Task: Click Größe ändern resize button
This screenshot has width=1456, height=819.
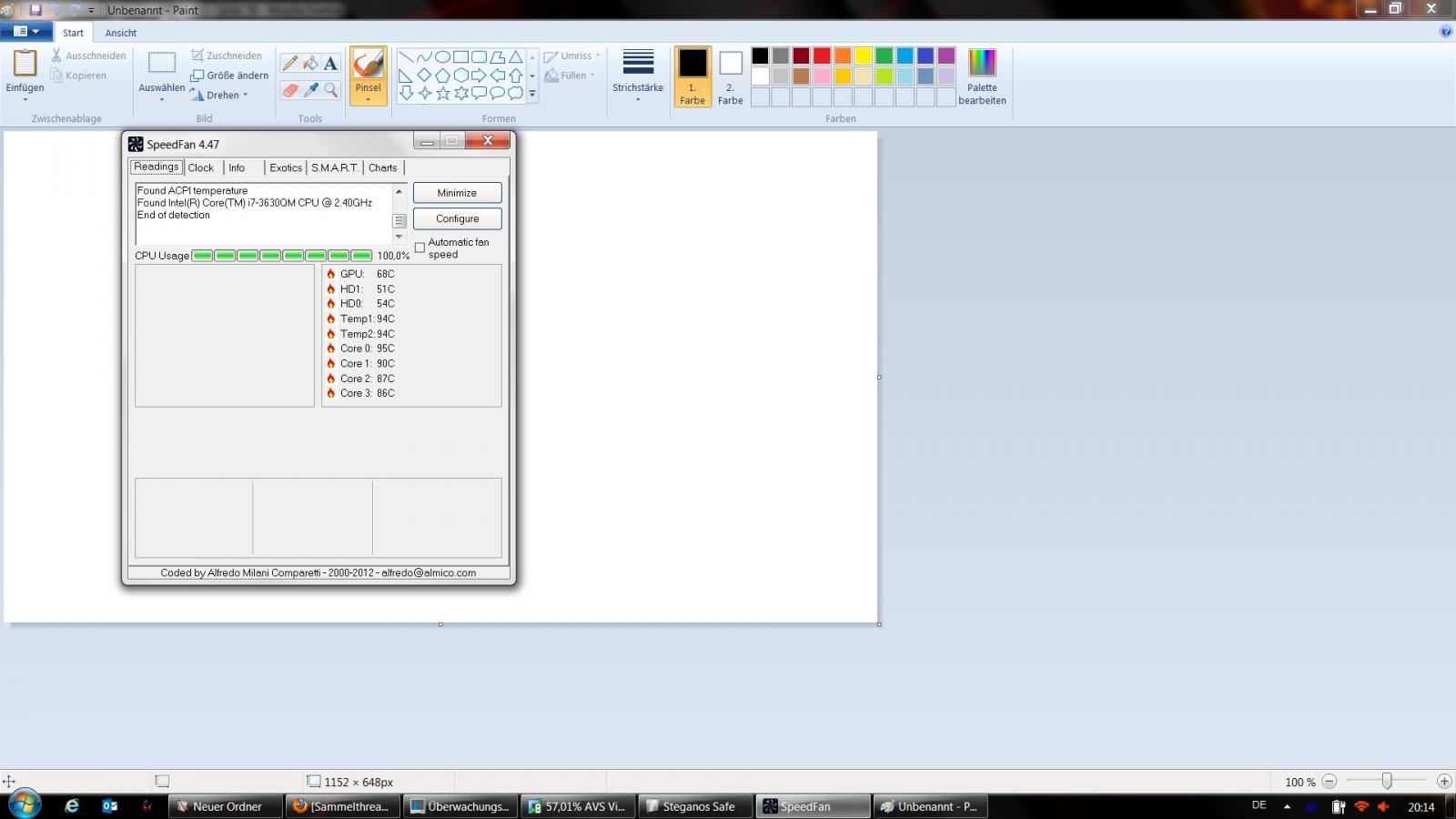Action: tap(229, 76)
